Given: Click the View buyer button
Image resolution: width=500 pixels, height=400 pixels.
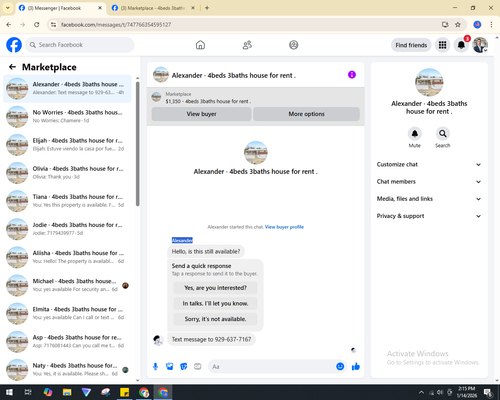Looking at the screenshot, I should (201, 114).
